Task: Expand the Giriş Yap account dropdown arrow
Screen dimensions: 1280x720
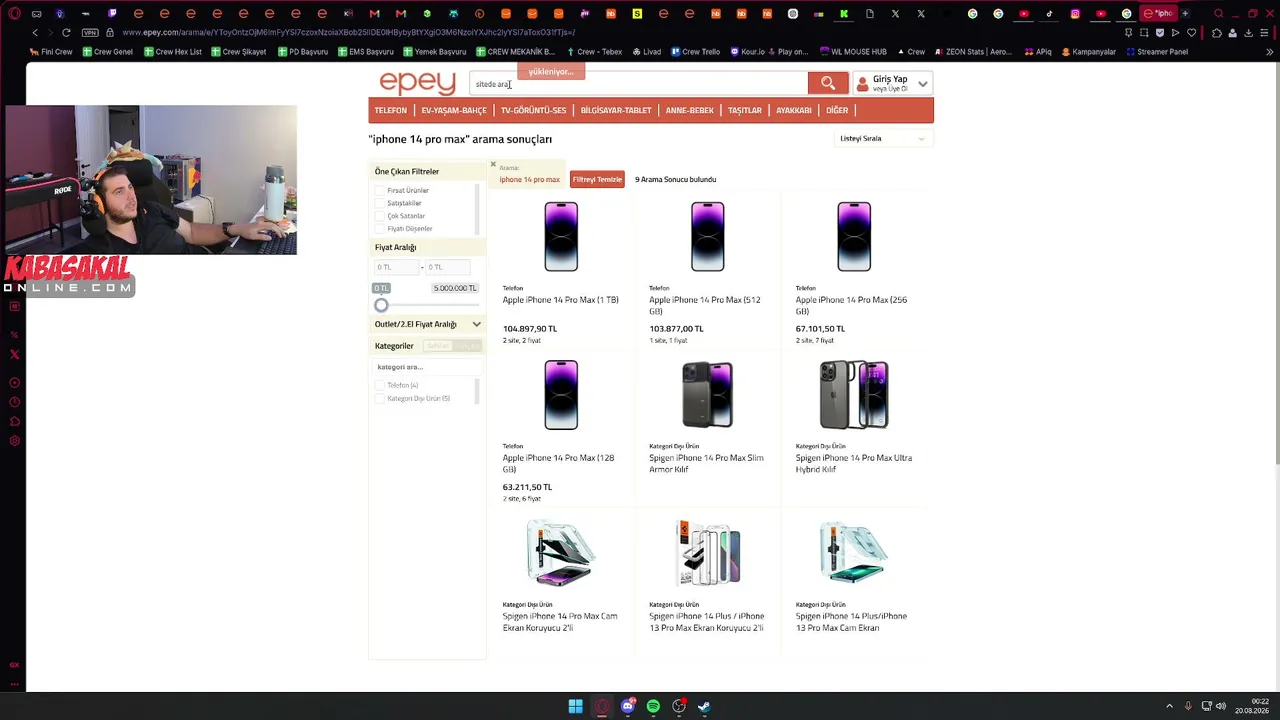Action: (923, 84)
